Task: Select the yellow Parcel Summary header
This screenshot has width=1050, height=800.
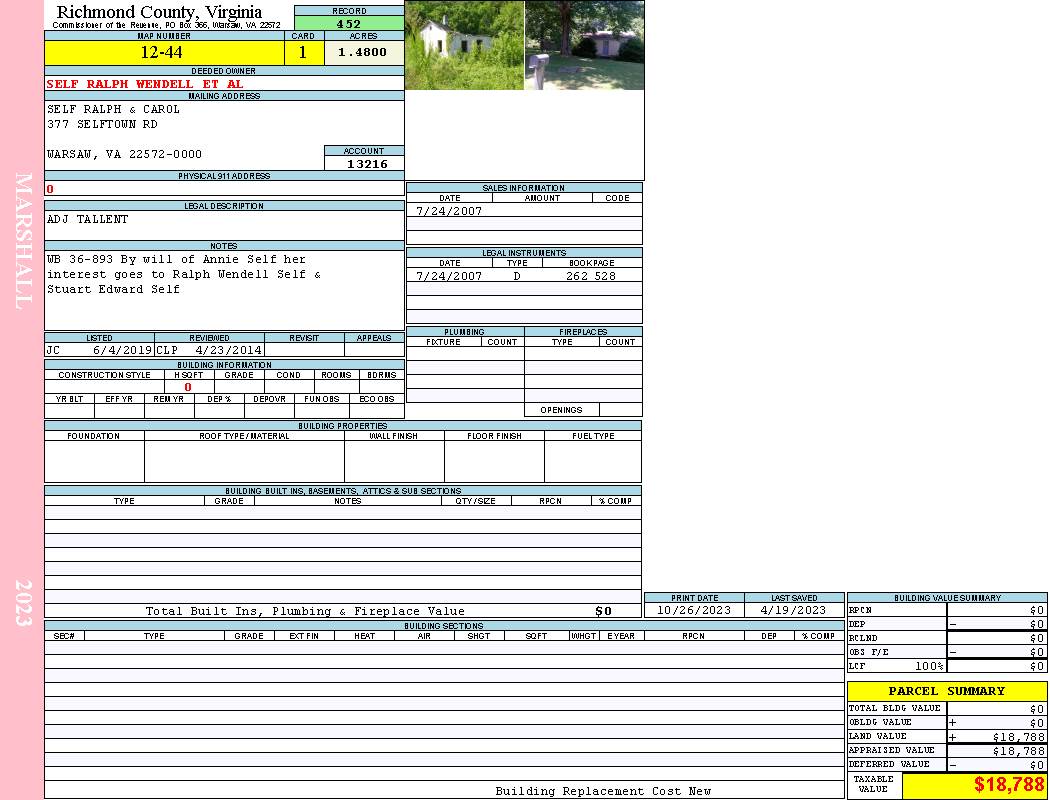Action: pos(946,691)
